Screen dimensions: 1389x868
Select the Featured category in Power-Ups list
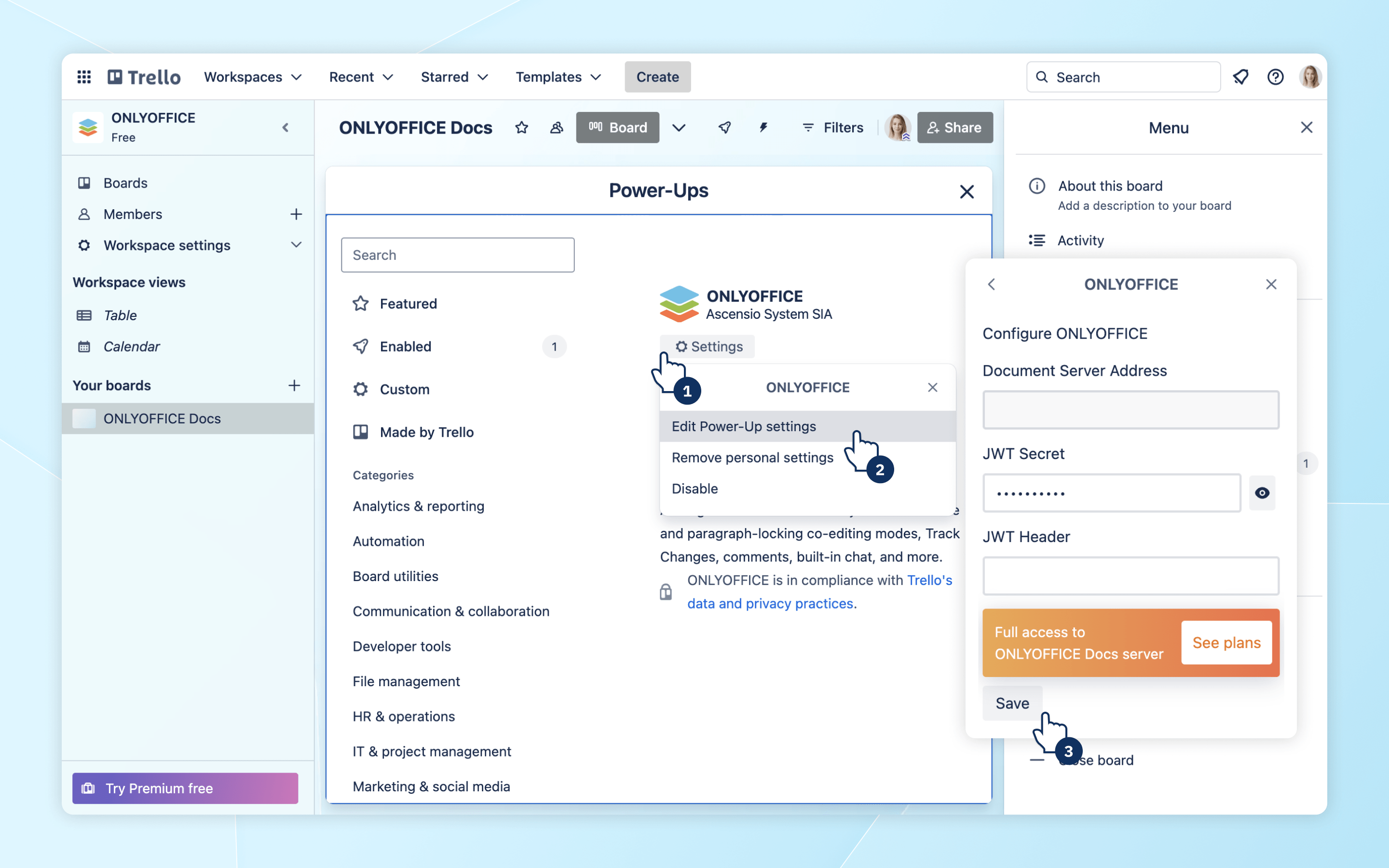[408, 304]
